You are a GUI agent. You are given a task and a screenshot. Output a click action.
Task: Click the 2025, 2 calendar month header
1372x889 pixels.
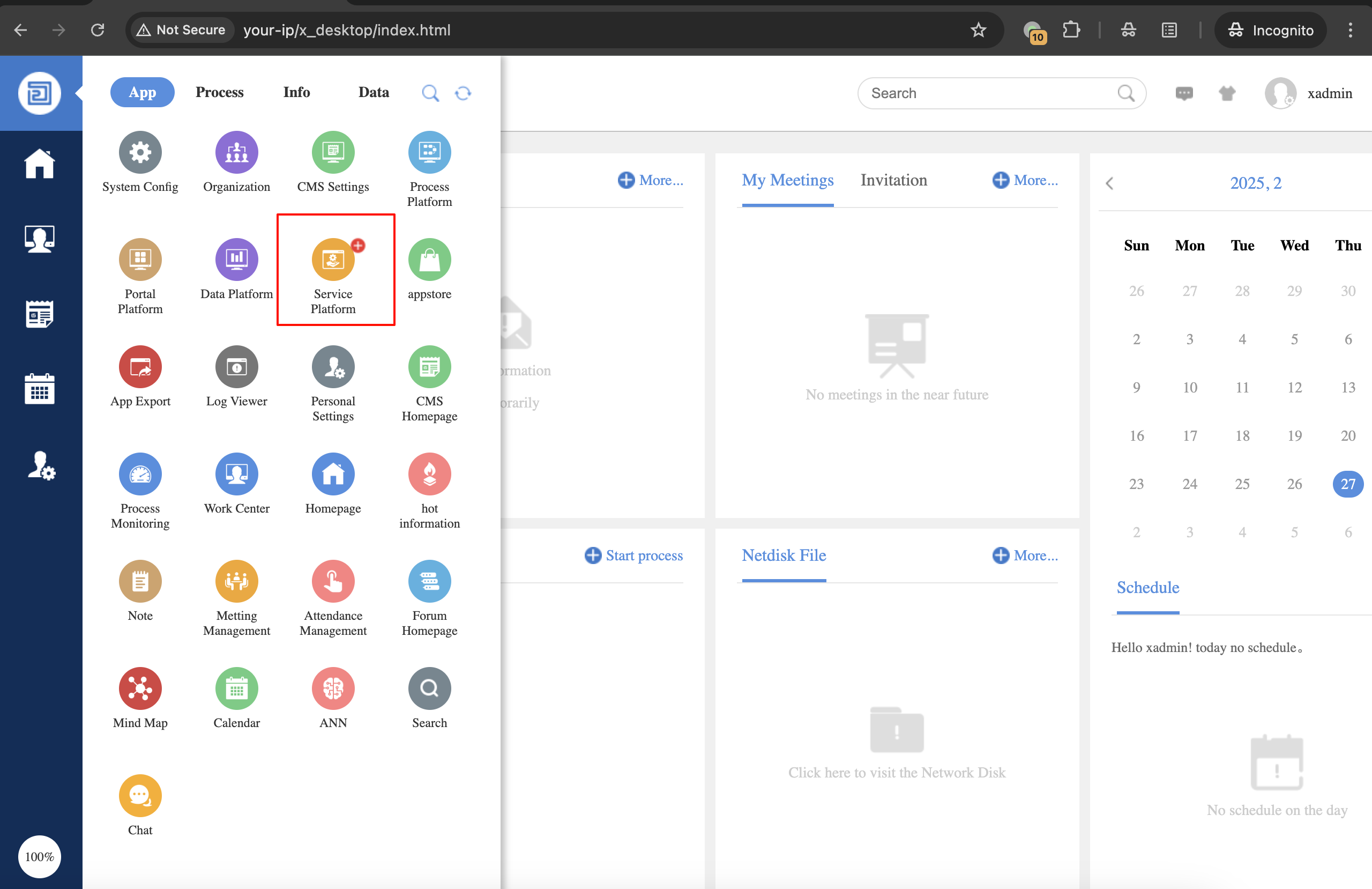[1255, 183]
